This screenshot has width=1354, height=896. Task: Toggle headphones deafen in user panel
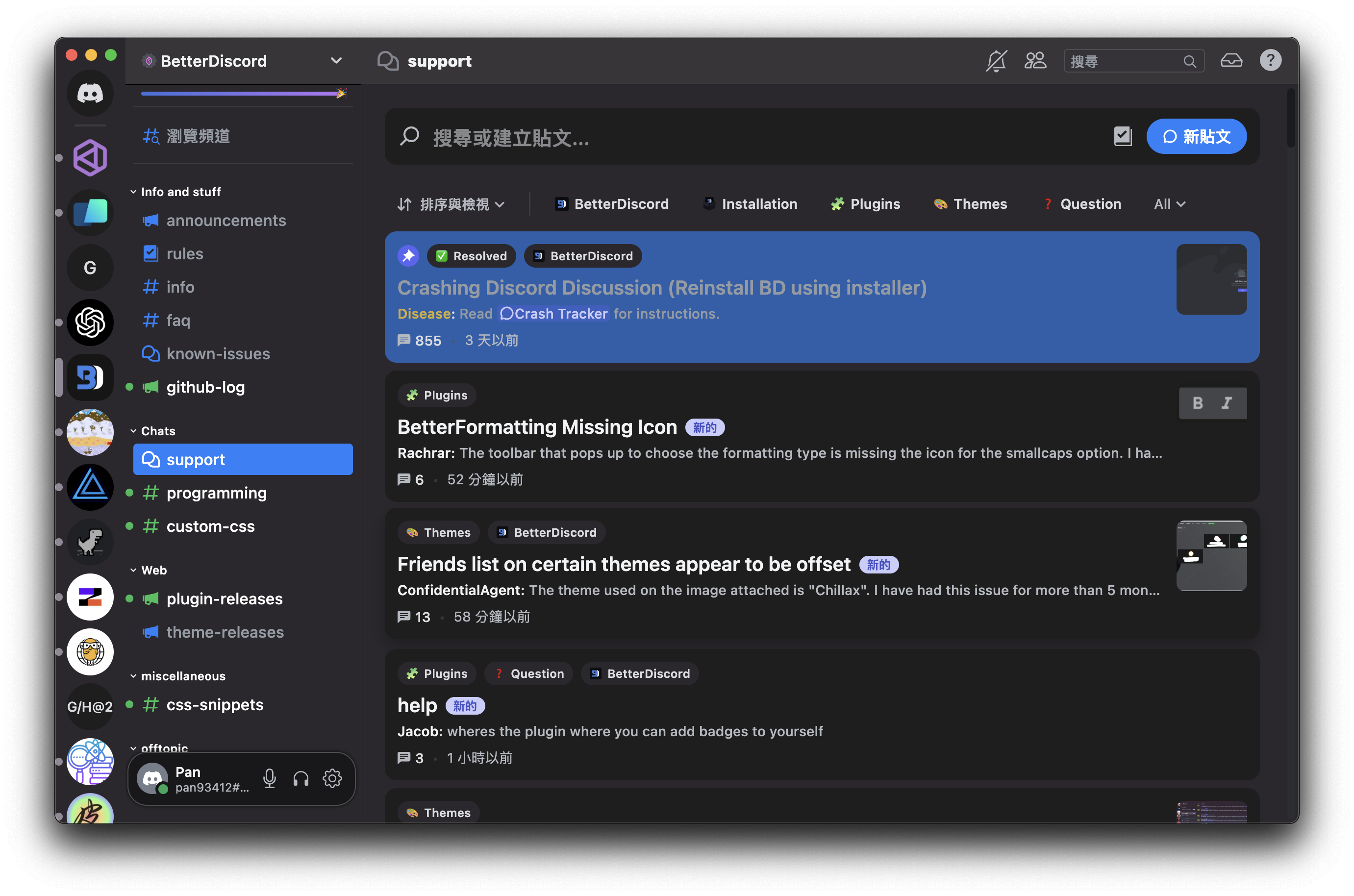point(301,778)
